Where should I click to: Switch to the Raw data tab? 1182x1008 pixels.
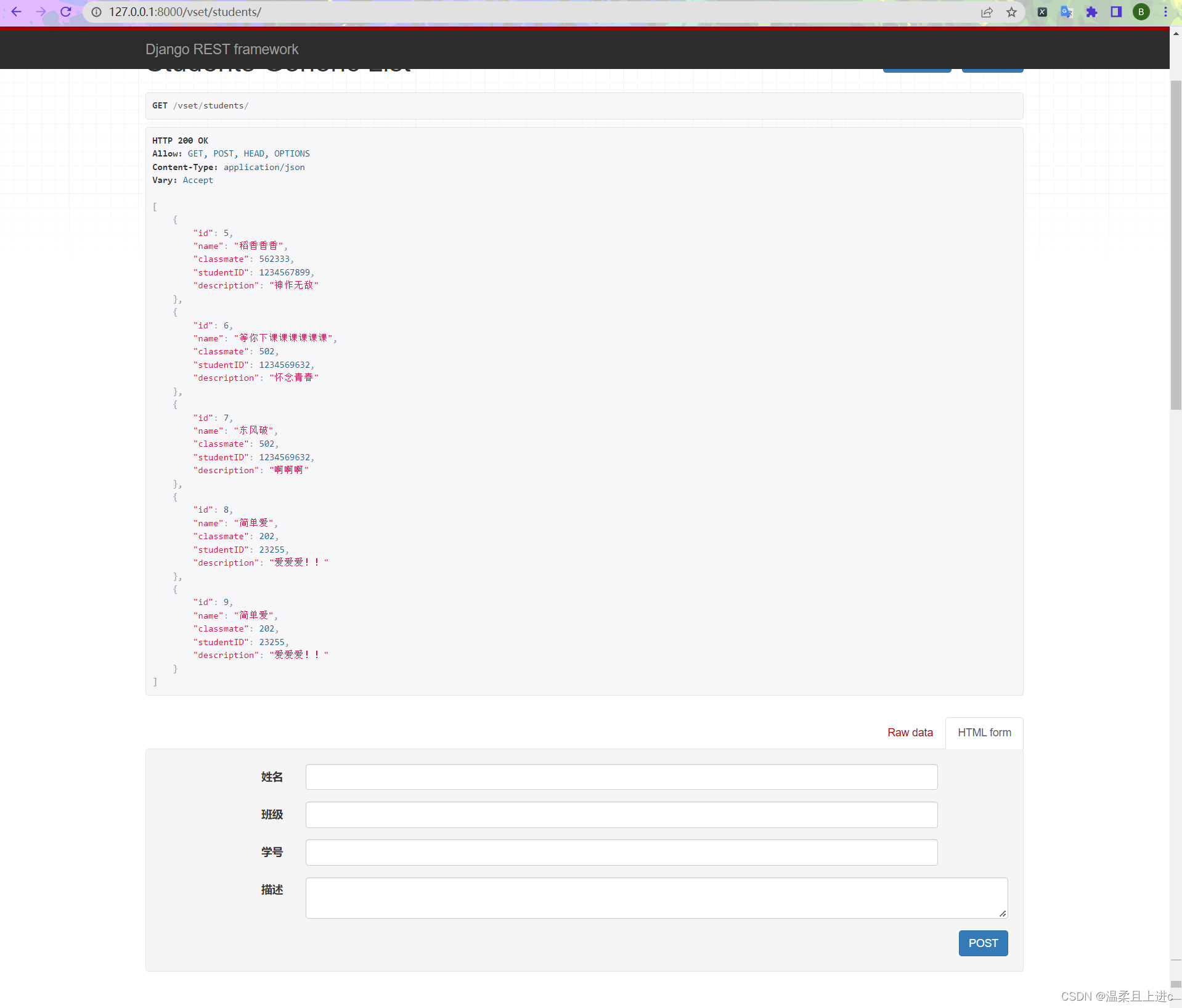click(910, 733)
